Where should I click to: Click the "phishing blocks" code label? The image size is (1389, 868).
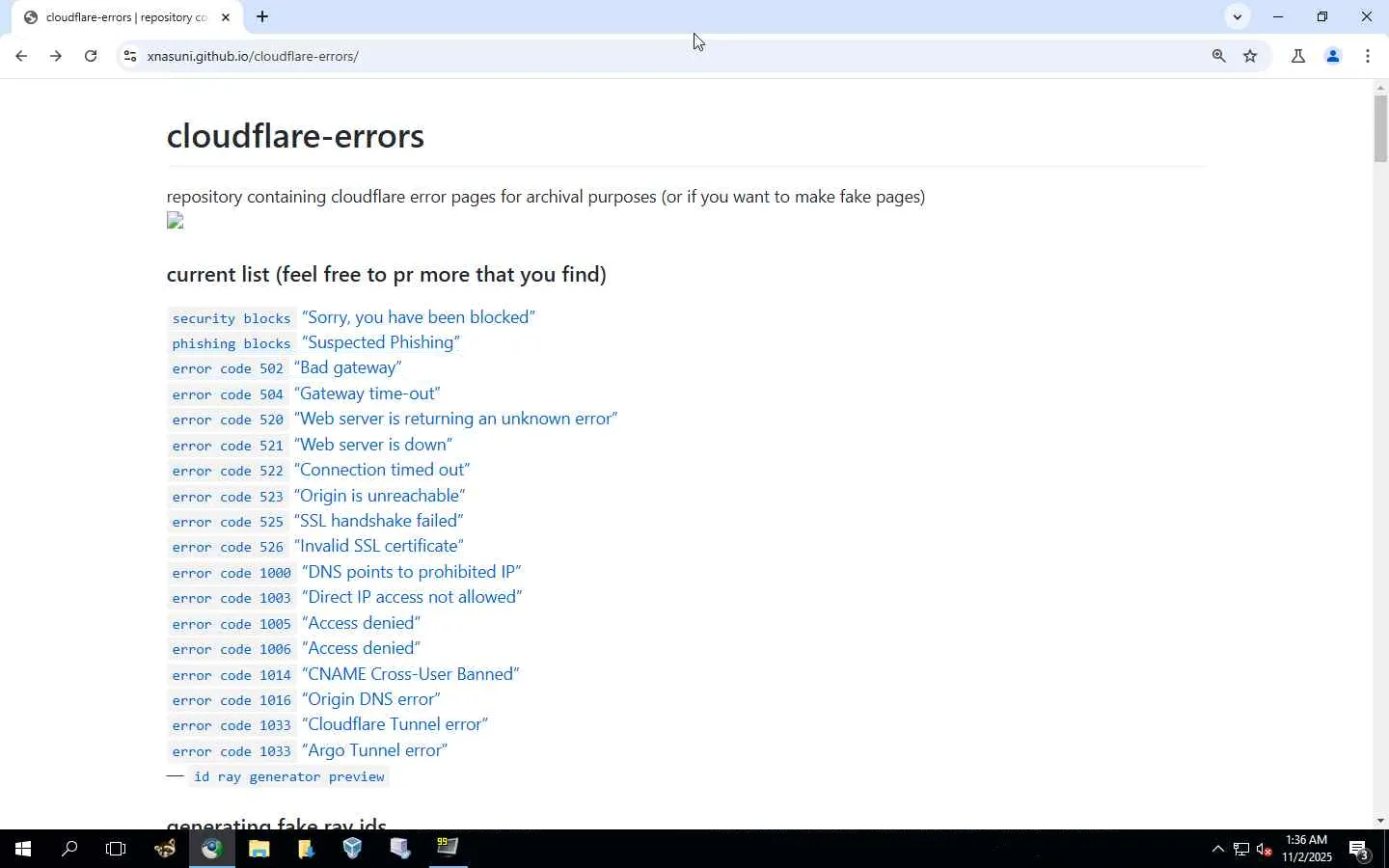coord(231,343)
